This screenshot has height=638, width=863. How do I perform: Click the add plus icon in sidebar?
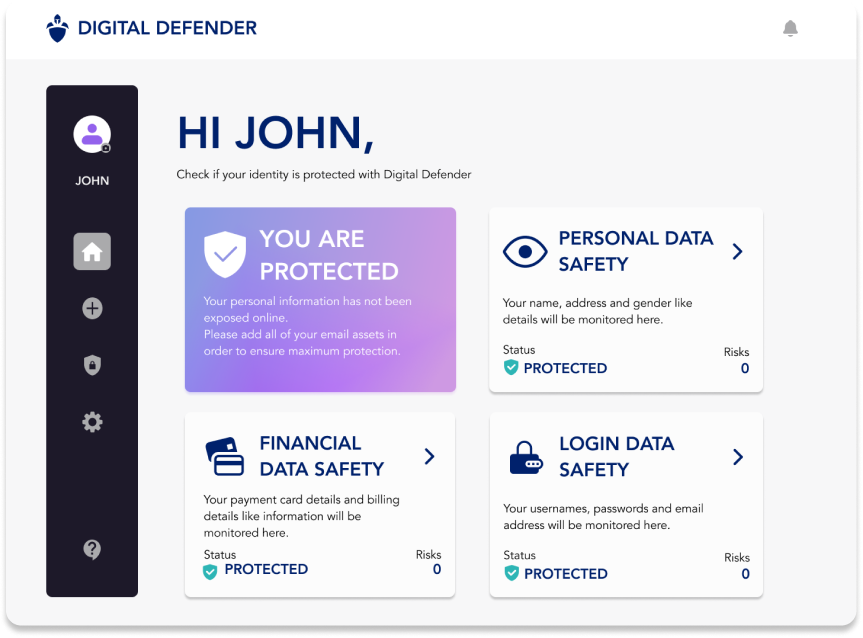[92, 308]
